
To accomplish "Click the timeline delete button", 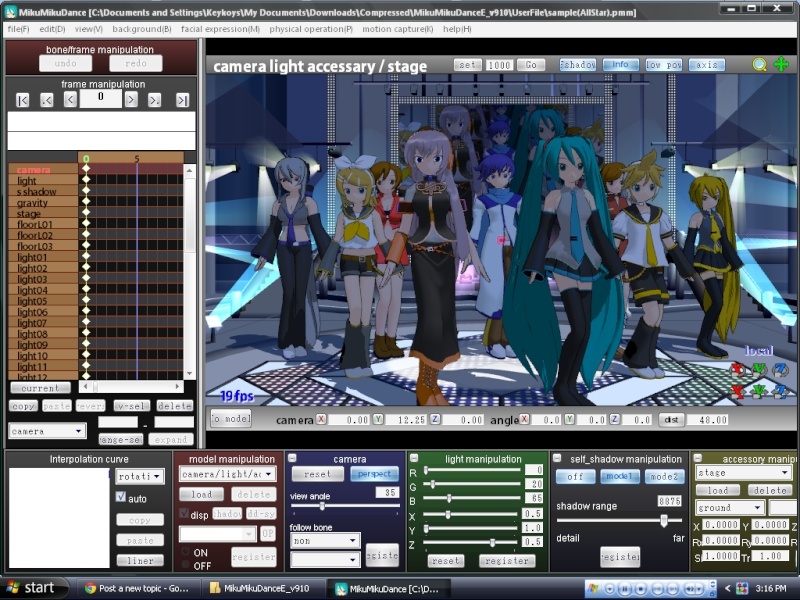I will [174, 406].
